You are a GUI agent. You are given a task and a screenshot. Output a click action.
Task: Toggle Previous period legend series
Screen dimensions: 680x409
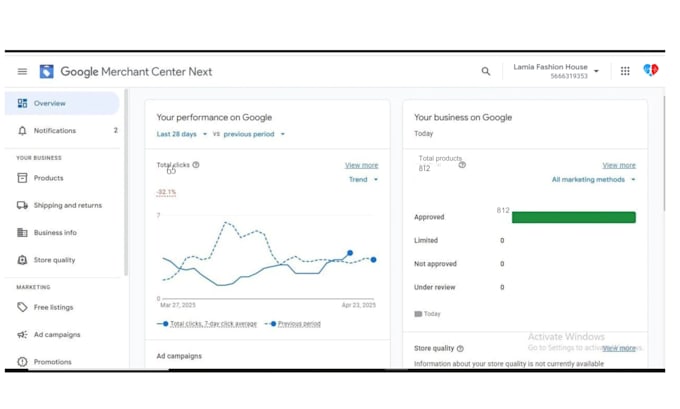coord(293,324)
